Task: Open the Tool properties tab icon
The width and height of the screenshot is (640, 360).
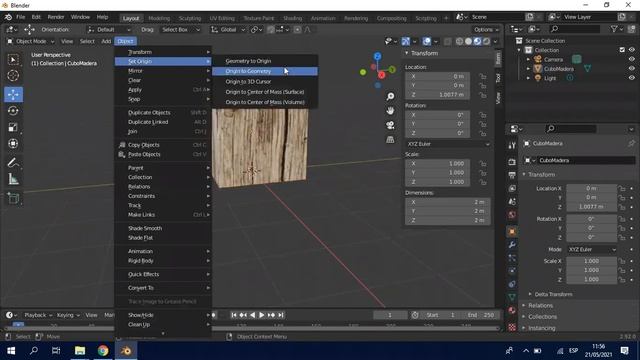Action: [x=512, y=145]
